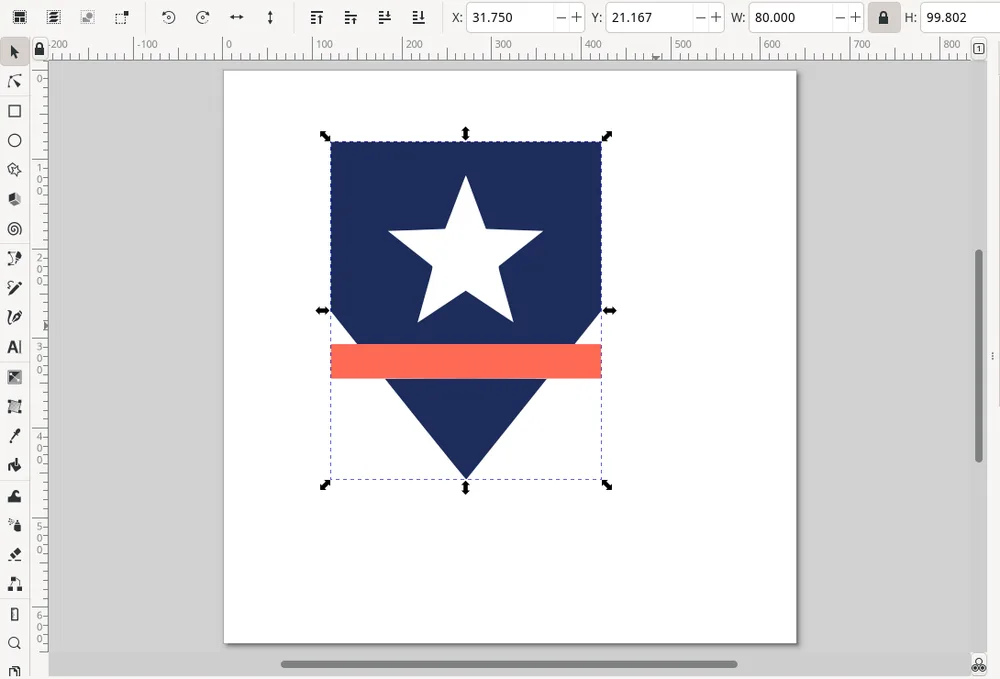Screen dimensions: 1000x679
Task: Select the Node editing tool
Action: 15,81
